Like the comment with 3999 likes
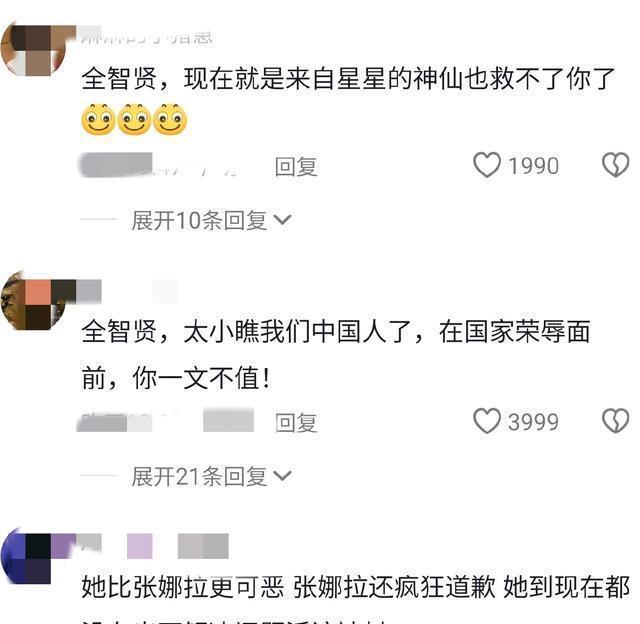Screen dimensions: 640x624 click(487, 421)
